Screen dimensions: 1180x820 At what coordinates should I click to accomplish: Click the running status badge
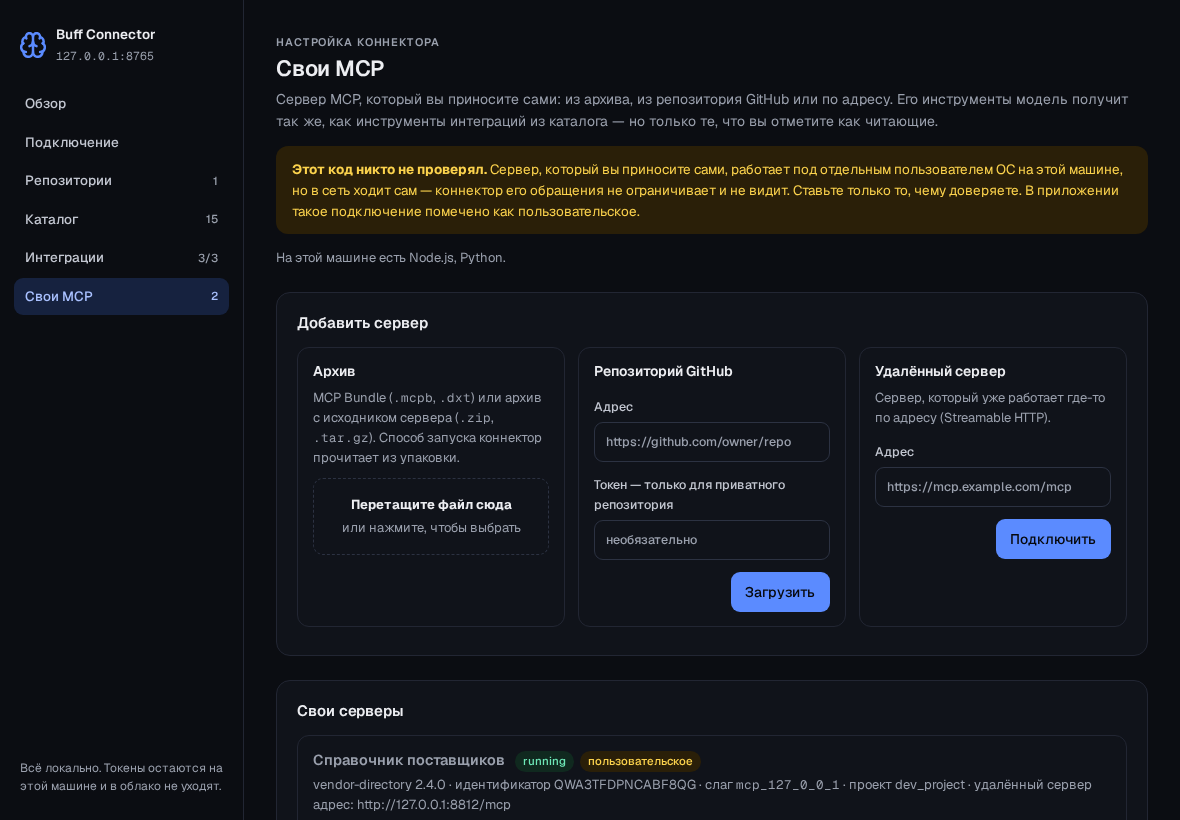544,761
